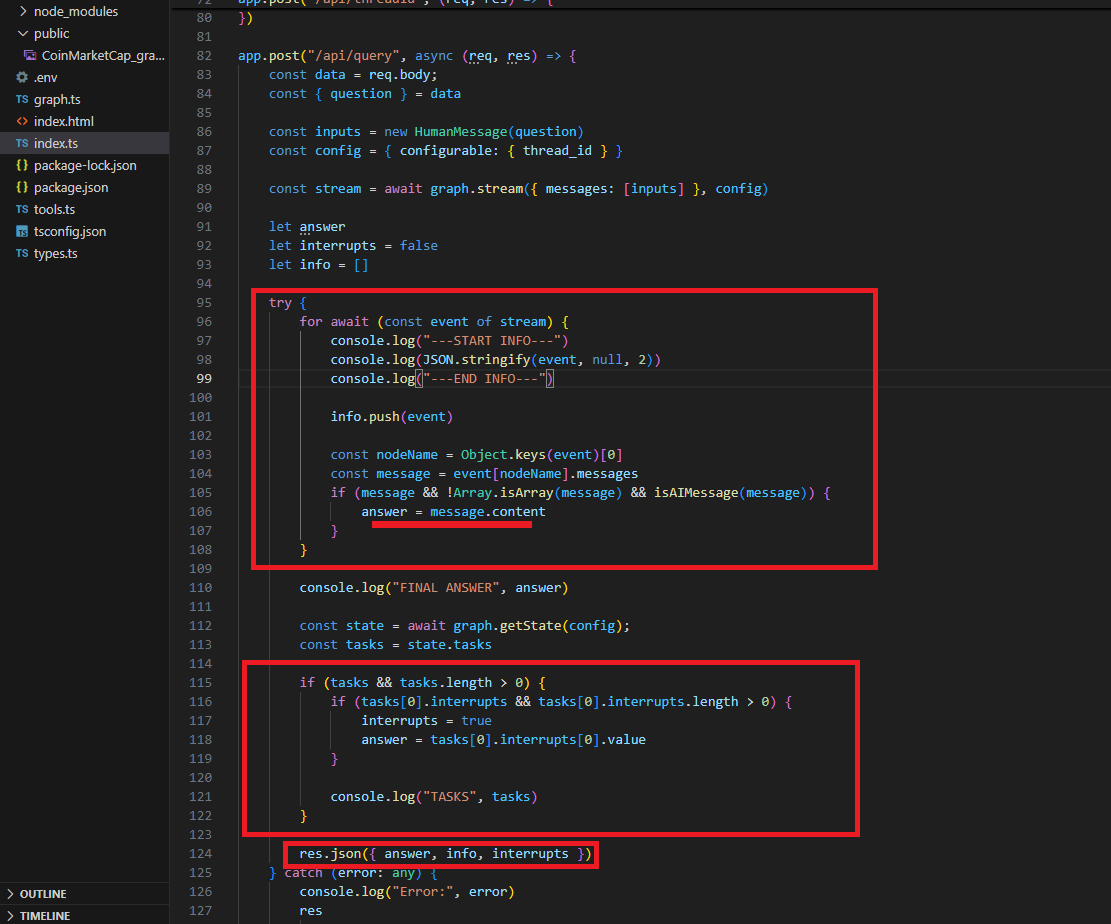The image size is (1111, 924).
Task: Click the HTML icon beside index.html
Action: 22,121
